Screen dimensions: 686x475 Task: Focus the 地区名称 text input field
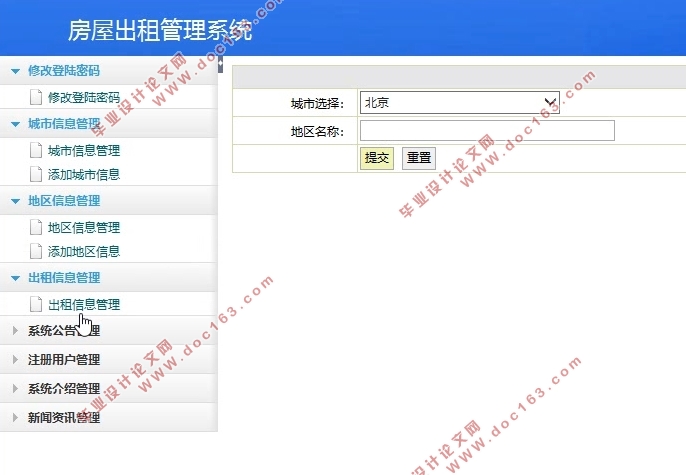(x=487, y=130)
